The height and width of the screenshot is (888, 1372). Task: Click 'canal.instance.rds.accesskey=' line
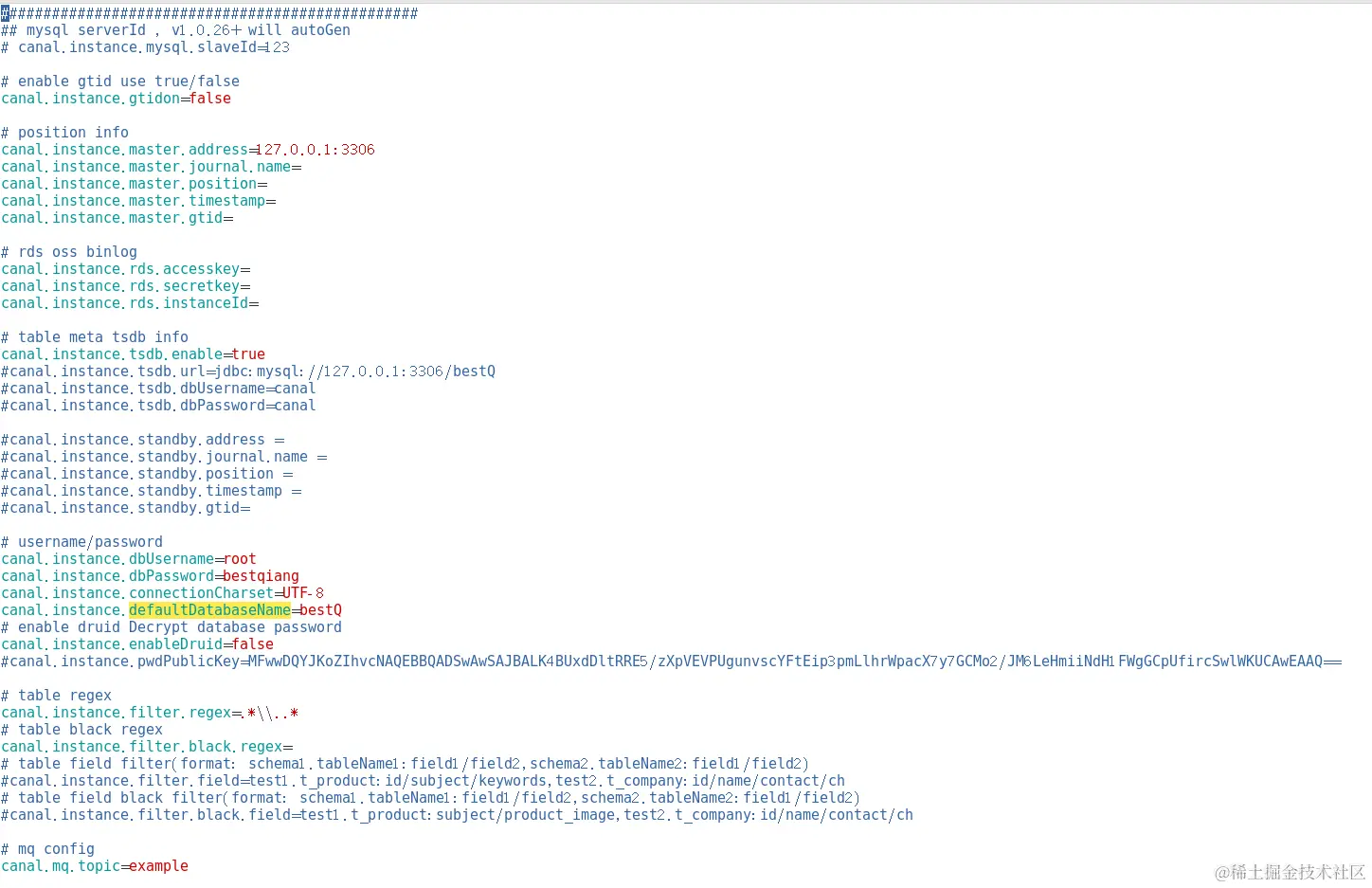(126, 269)
